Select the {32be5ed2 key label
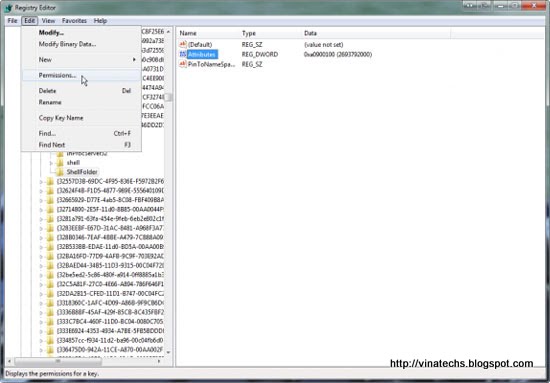The height and width of the screenshot is (383, 550). point(110,275)
